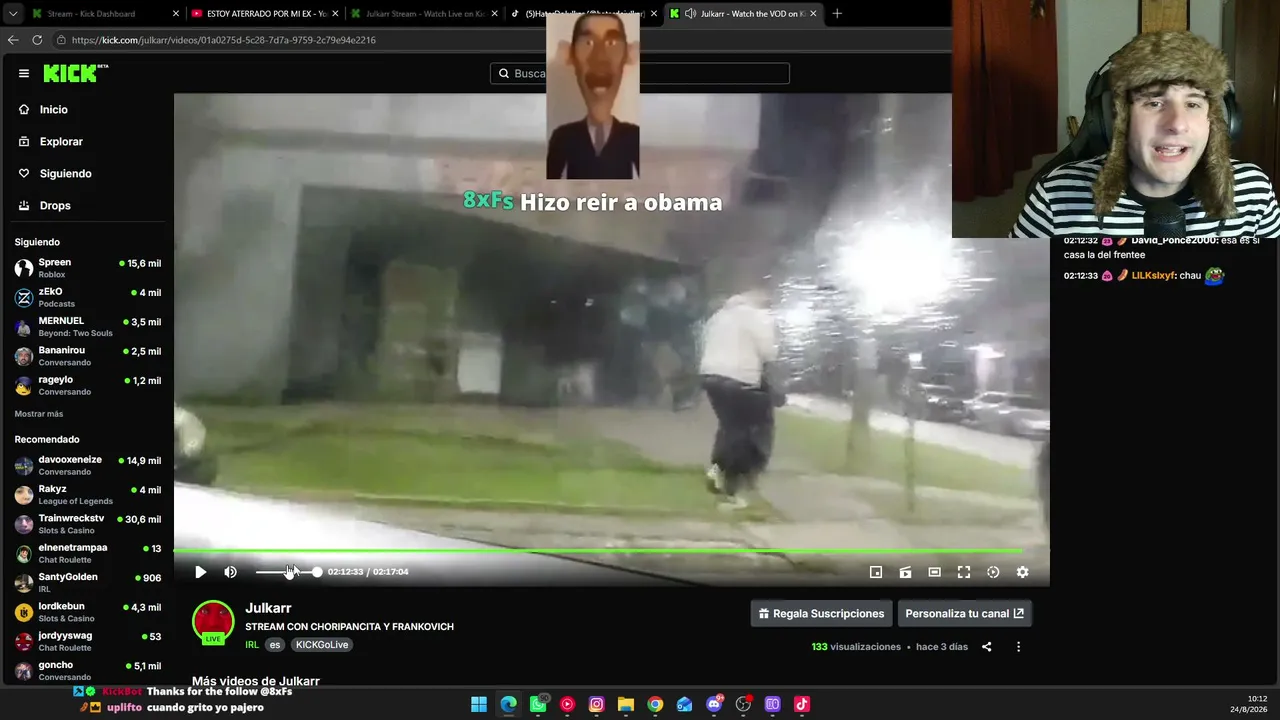Open Google Chrome from taskbar
The width and height of the screenshot is (1280, 720).
655,704
